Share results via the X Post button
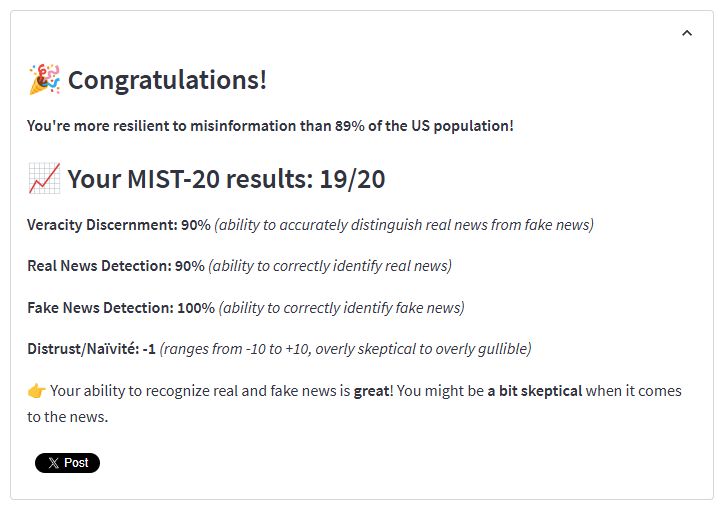This screenshot has height=510, width=724. click(x=67, y=463)
